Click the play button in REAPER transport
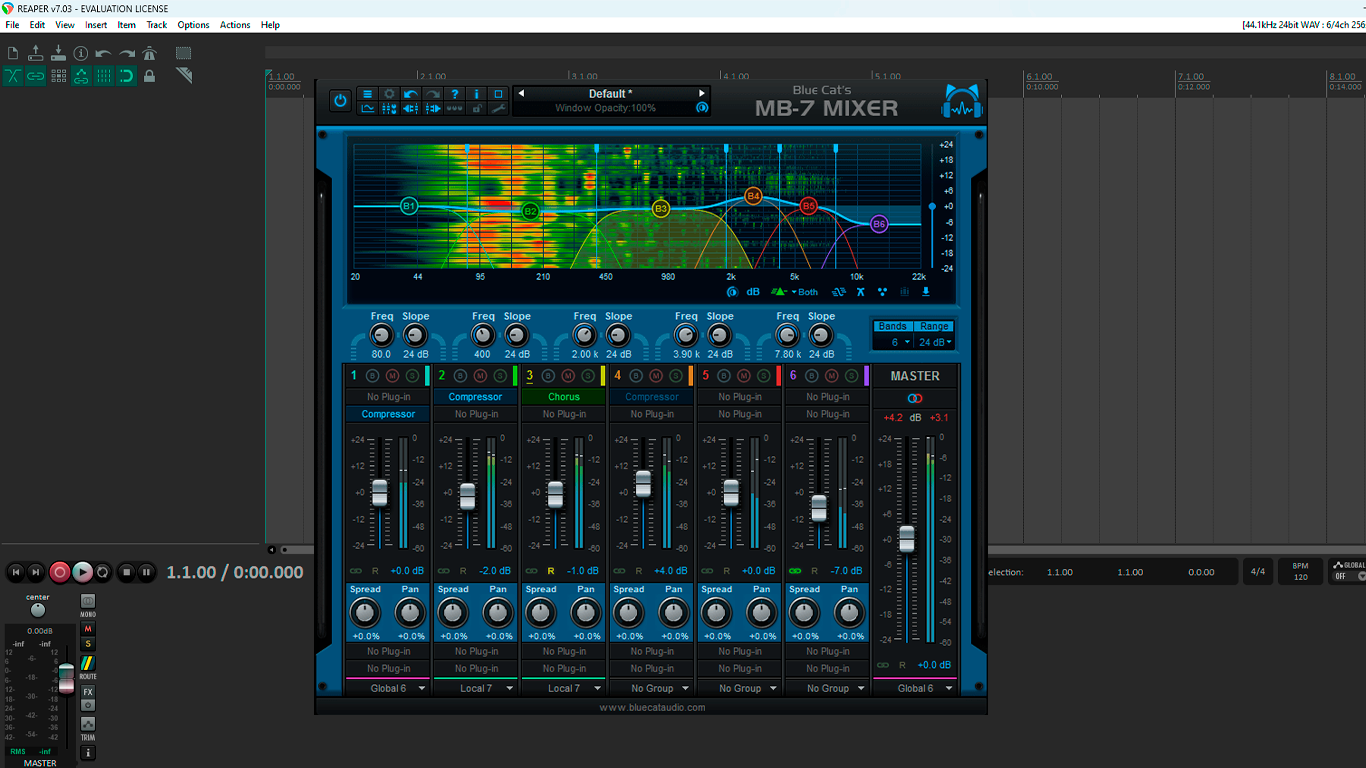Image resolution: width=1366 pixels, height=768 pixels. point(82,572)
